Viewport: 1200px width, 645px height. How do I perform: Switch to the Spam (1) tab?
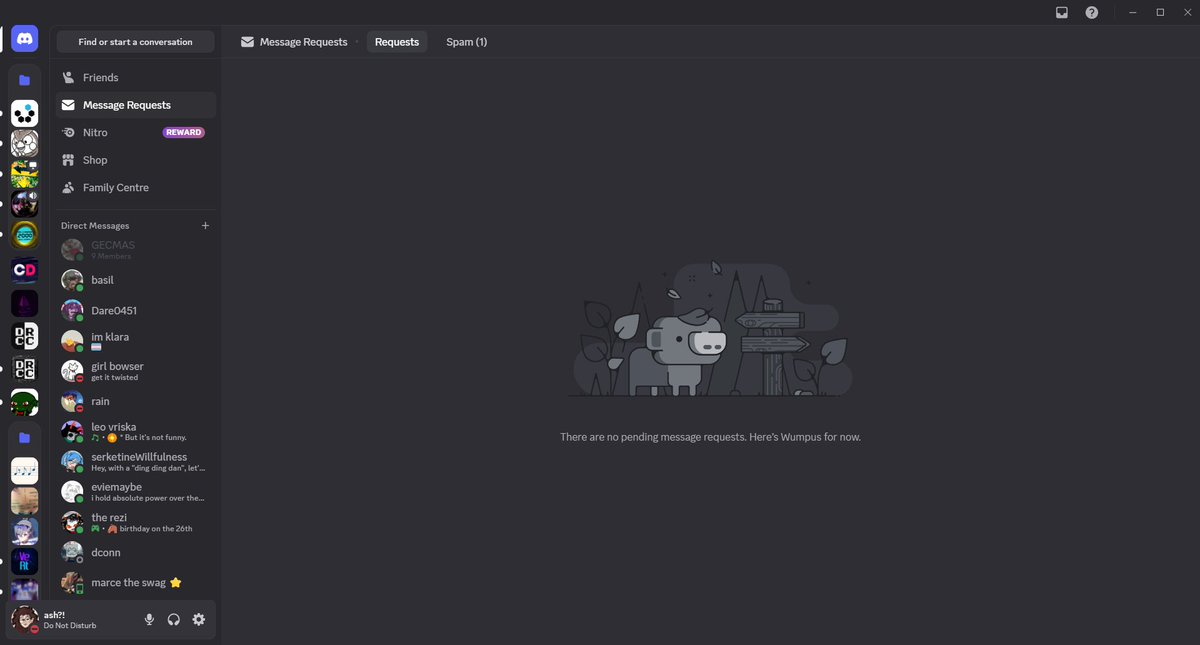coord(467,42)
